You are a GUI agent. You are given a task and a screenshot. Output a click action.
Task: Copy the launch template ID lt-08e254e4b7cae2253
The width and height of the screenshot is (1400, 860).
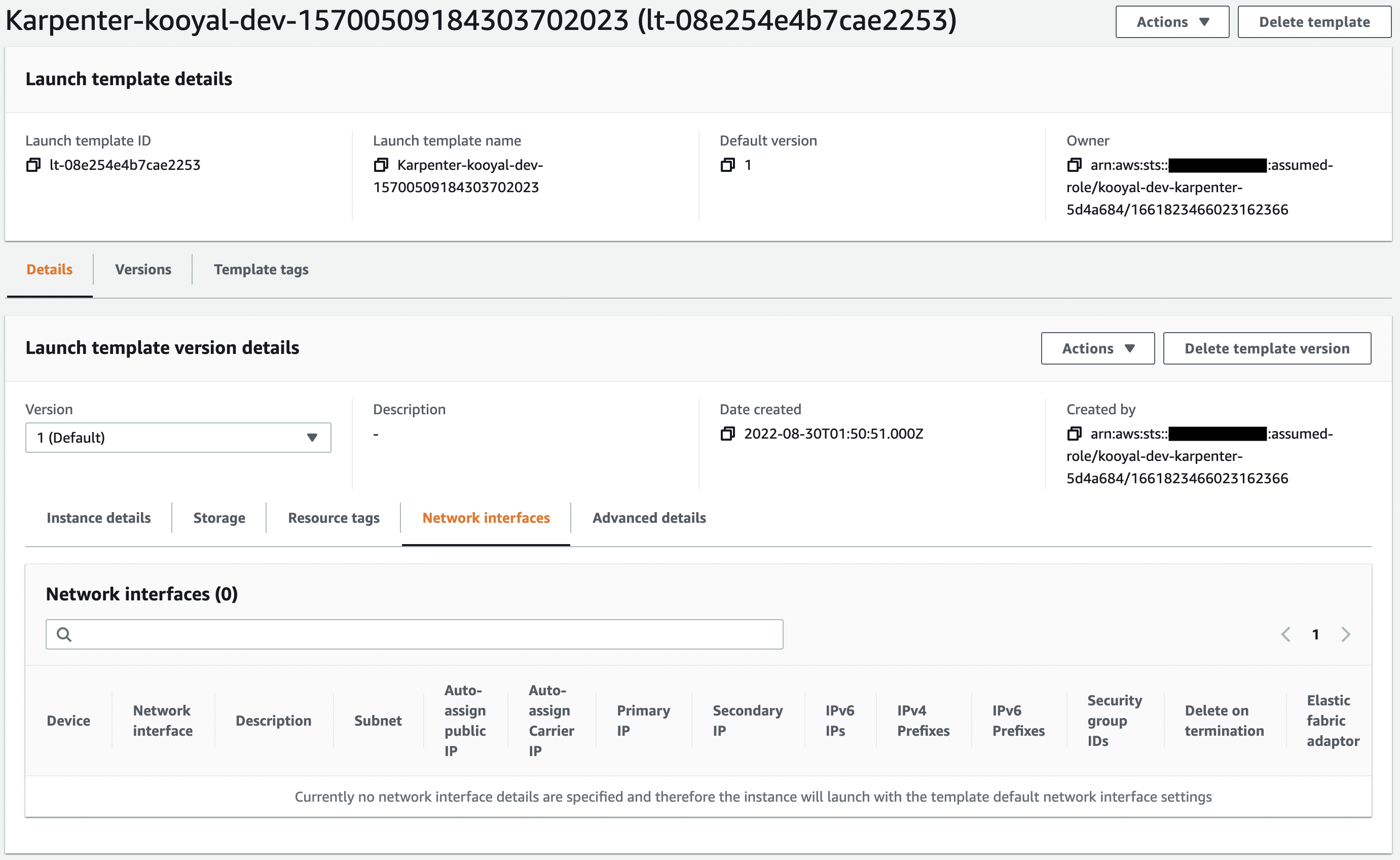click(x=32, y=165)
